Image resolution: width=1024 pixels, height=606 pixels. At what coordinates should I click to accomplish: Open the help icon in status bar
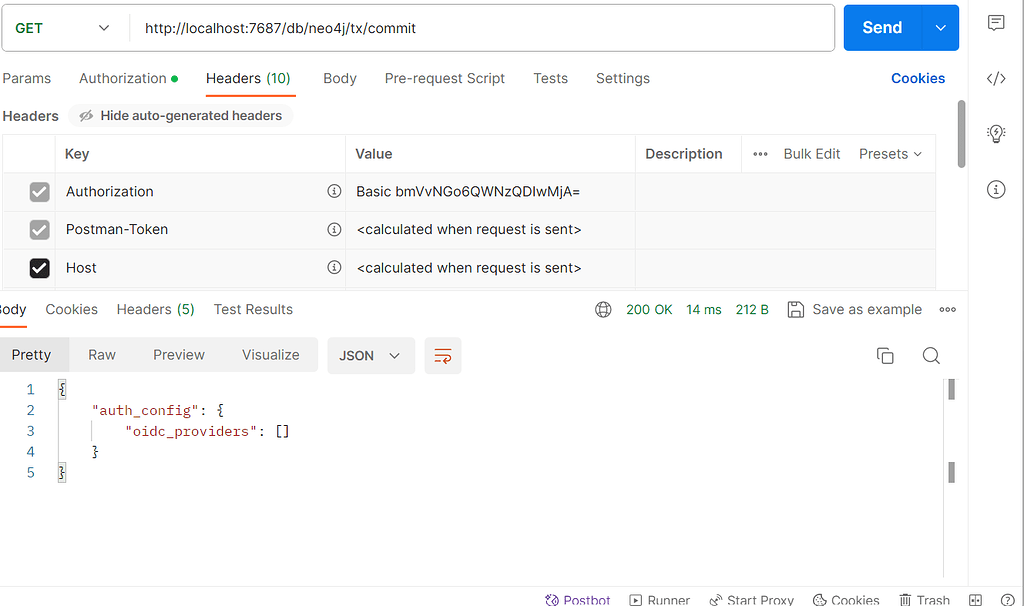(1008, 599)
